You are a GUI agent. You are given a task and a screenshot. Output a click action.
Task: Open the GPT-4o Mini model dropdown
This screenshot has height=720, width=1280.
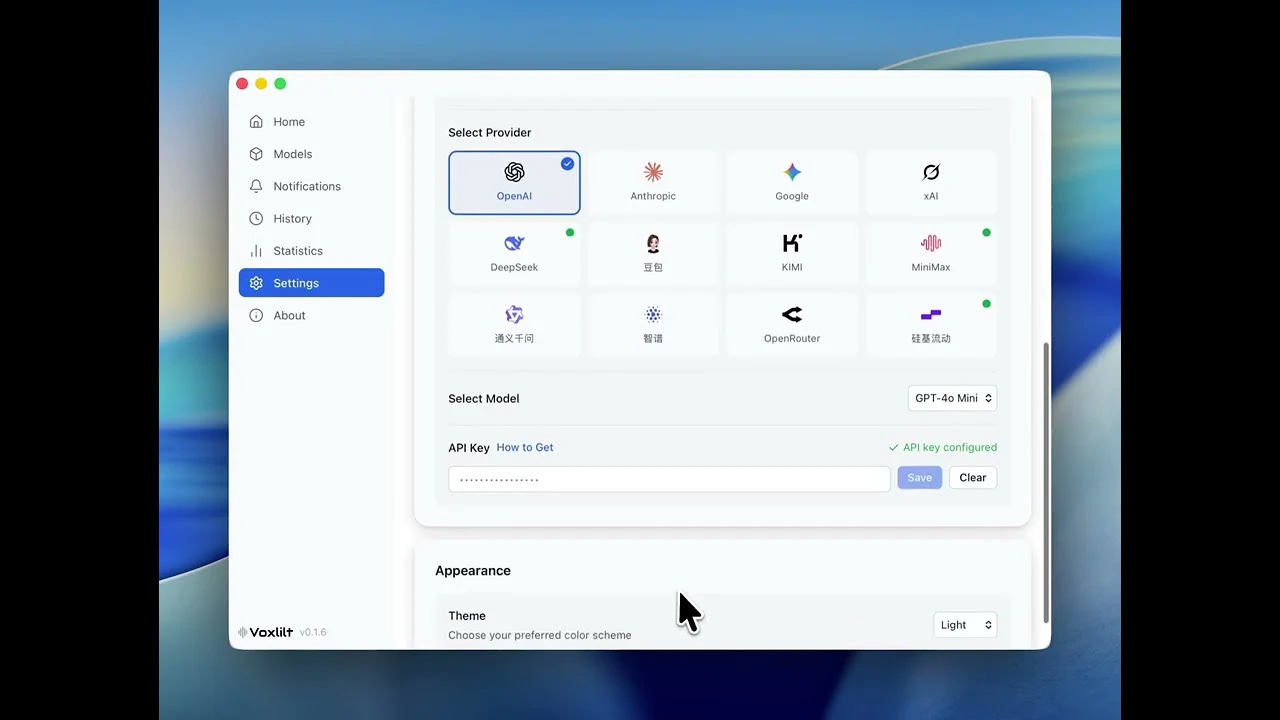point(952,398)
